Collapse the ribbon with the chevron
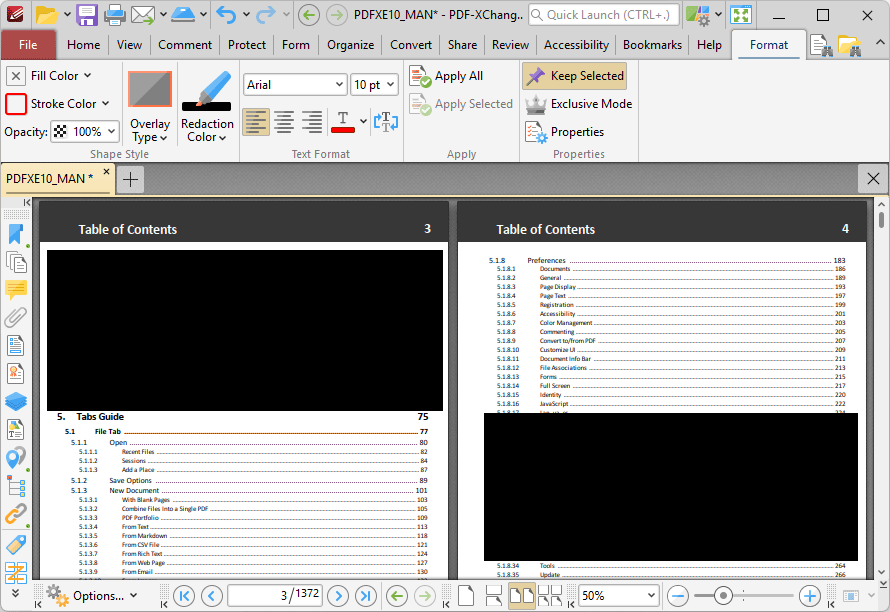890x612 pixels. [880, 43]
